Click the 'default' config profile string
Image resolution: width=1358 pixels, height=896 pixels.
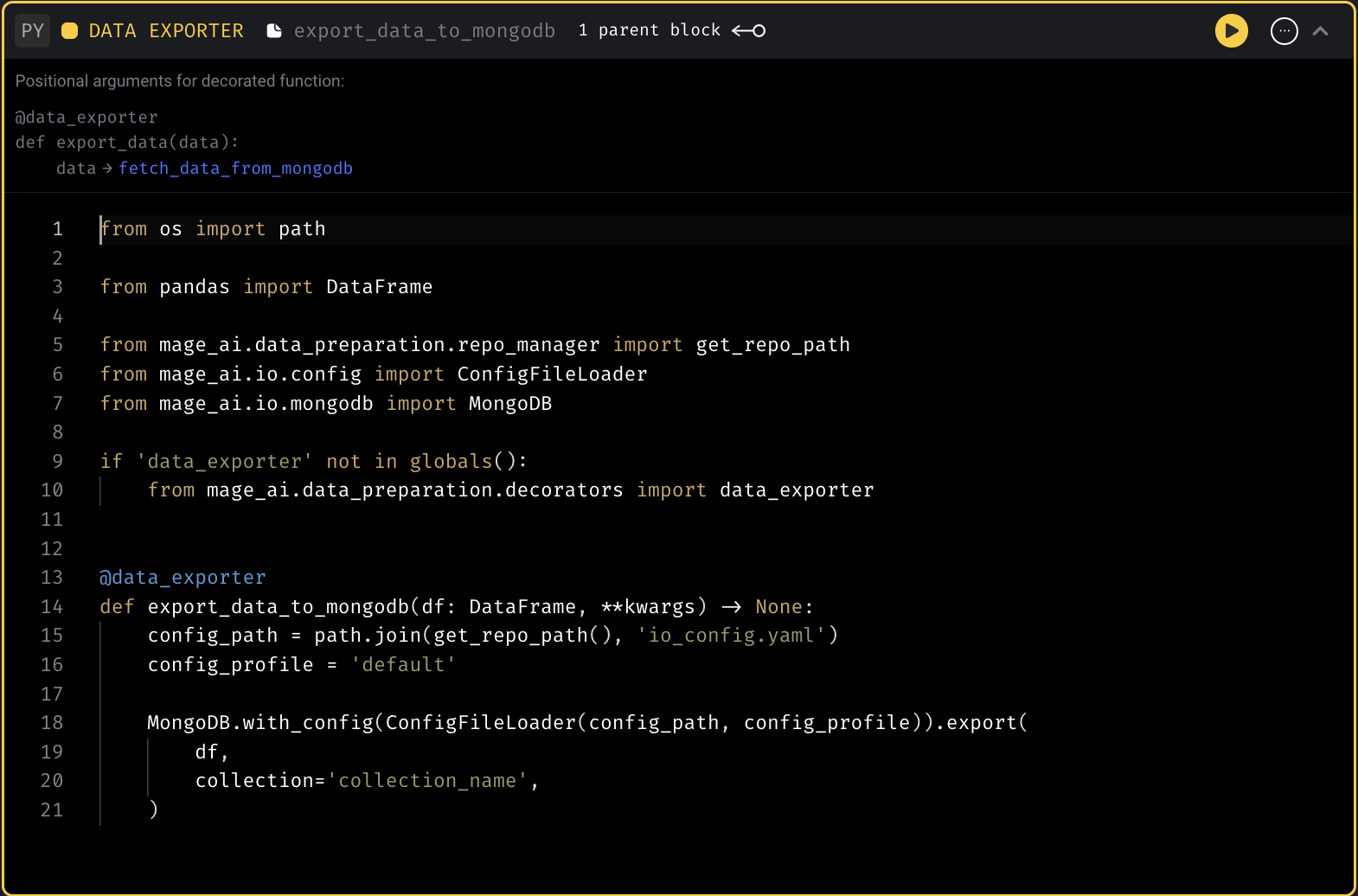(403, 665)
